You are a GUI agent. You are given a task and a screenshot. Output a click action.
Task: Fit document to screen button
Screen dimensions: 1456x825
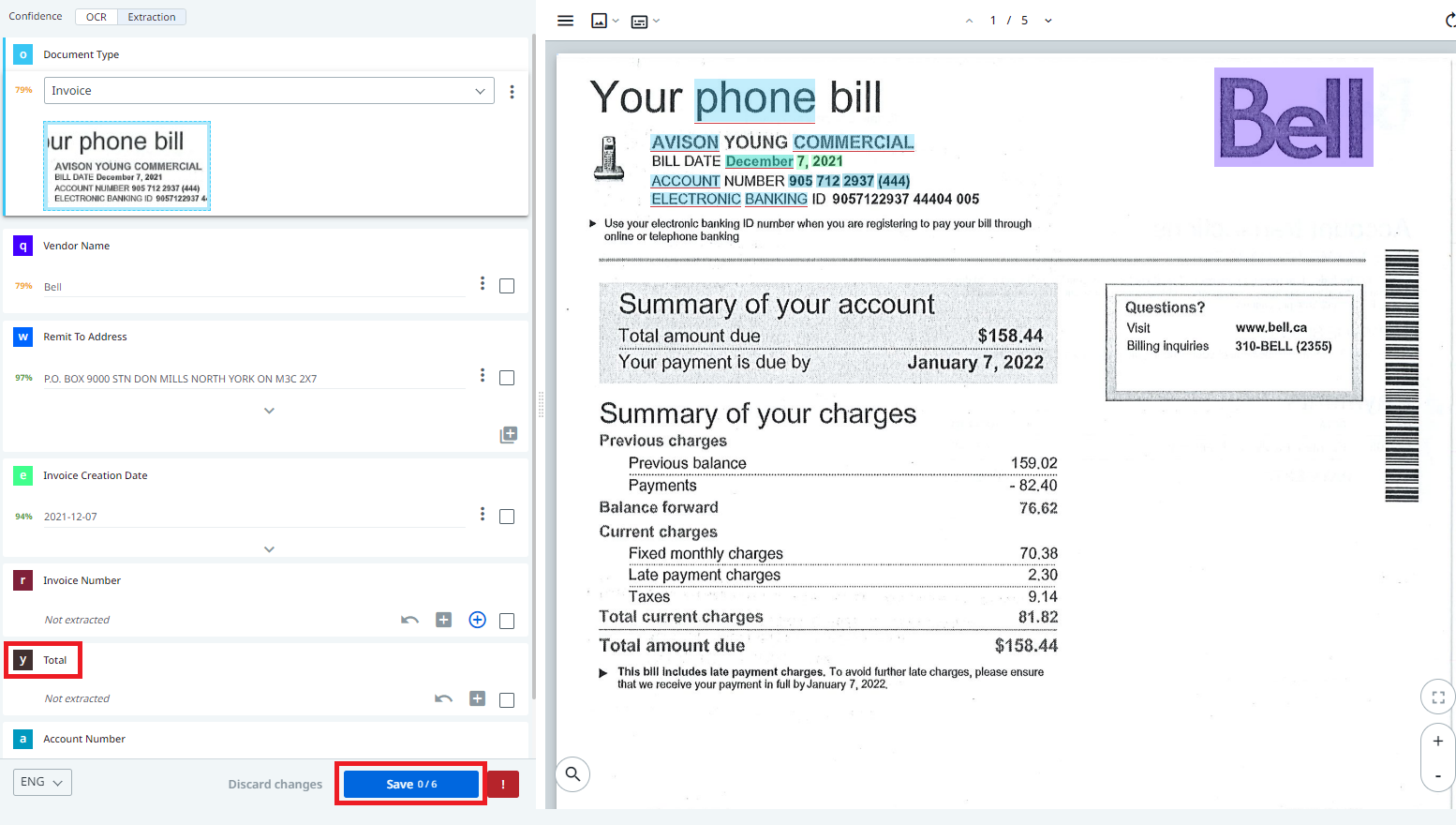(1438, 697)
